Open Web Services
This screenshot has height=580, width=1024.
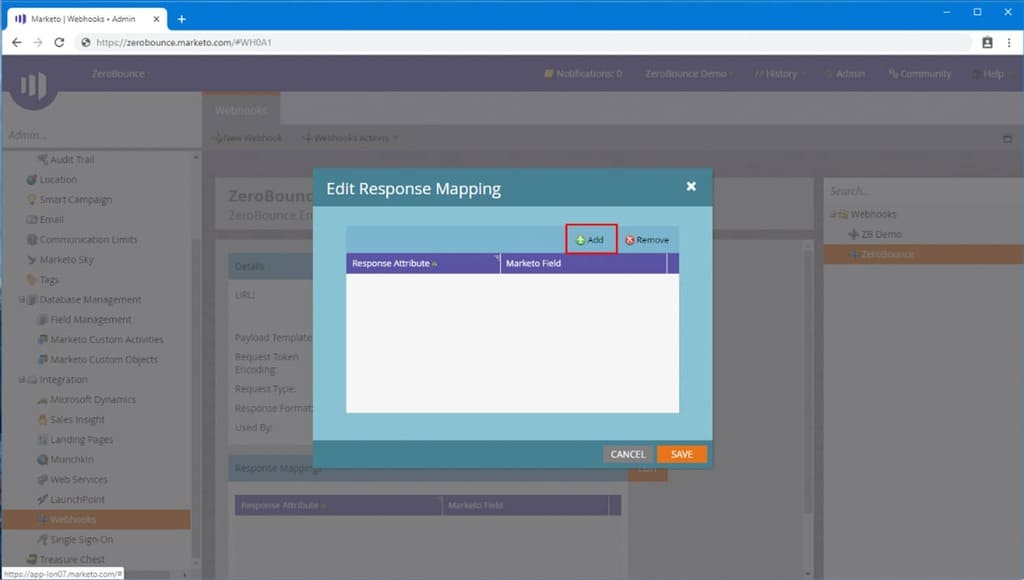click(72, 479)
